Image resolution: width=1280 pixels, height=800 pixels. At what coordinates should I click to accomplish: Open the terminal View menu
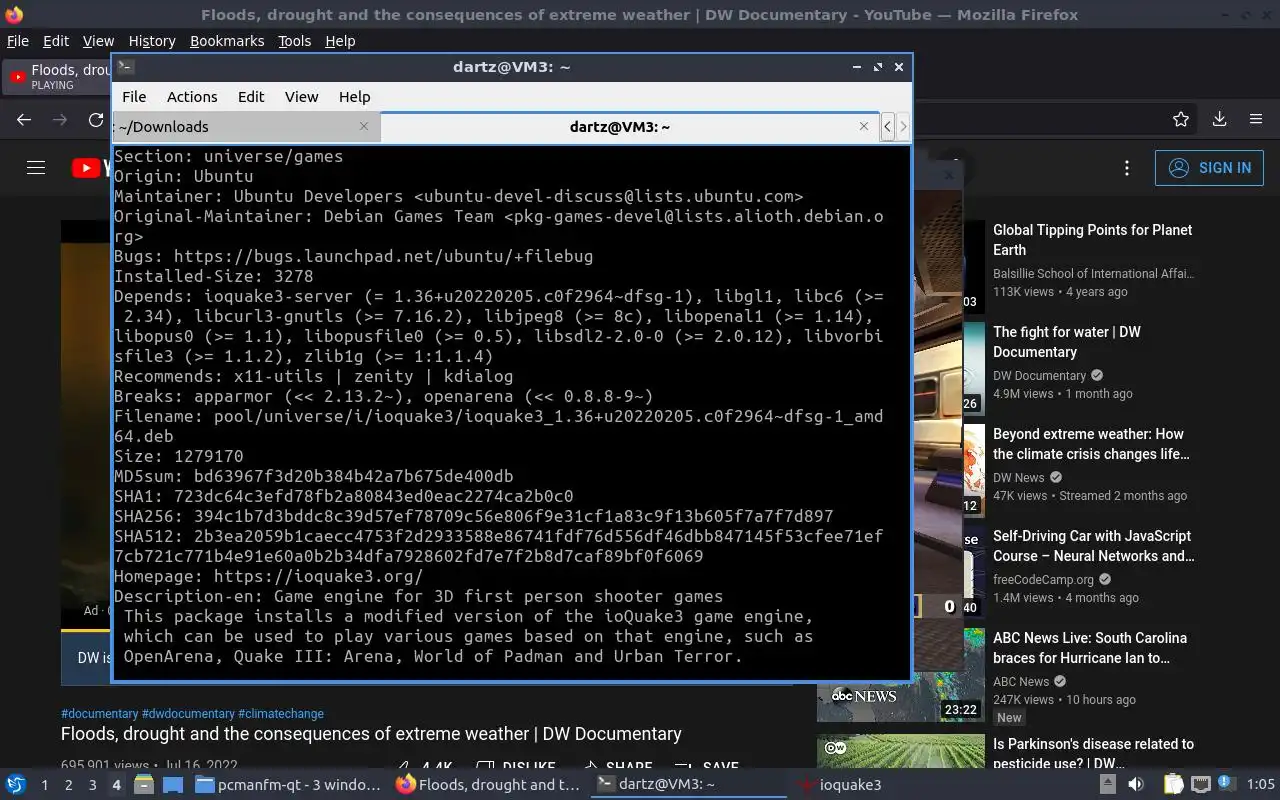coord(301,97)
